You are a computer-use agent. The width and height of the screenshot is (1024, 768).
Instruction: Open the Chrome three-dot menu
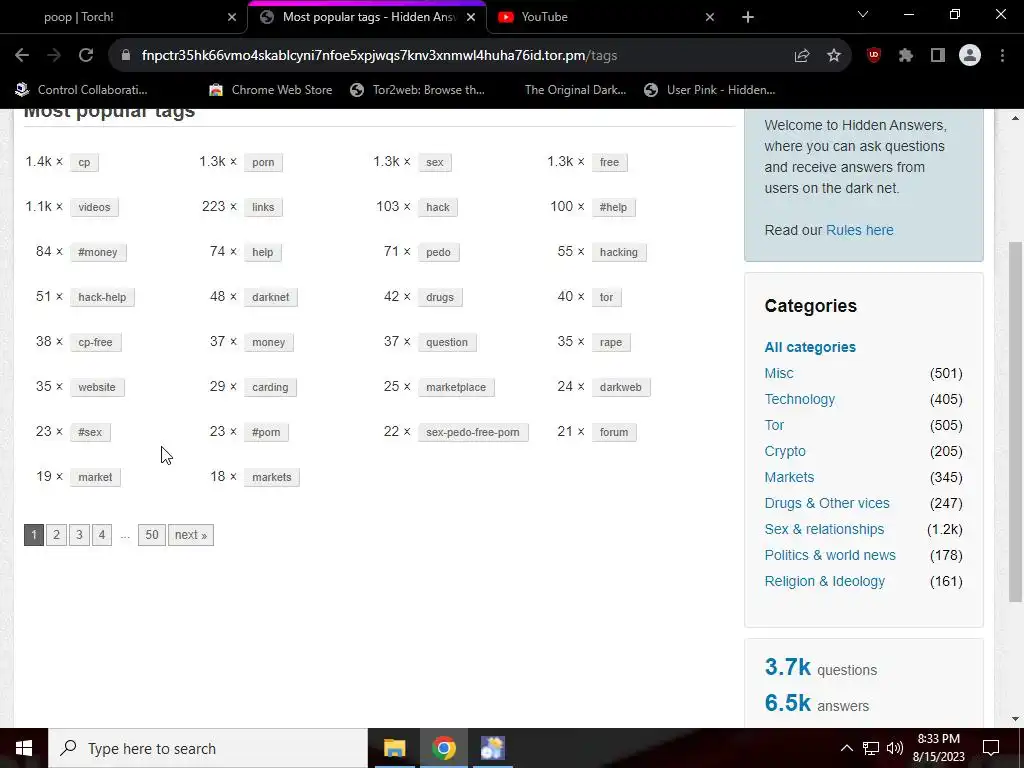tap(1002, 56)
